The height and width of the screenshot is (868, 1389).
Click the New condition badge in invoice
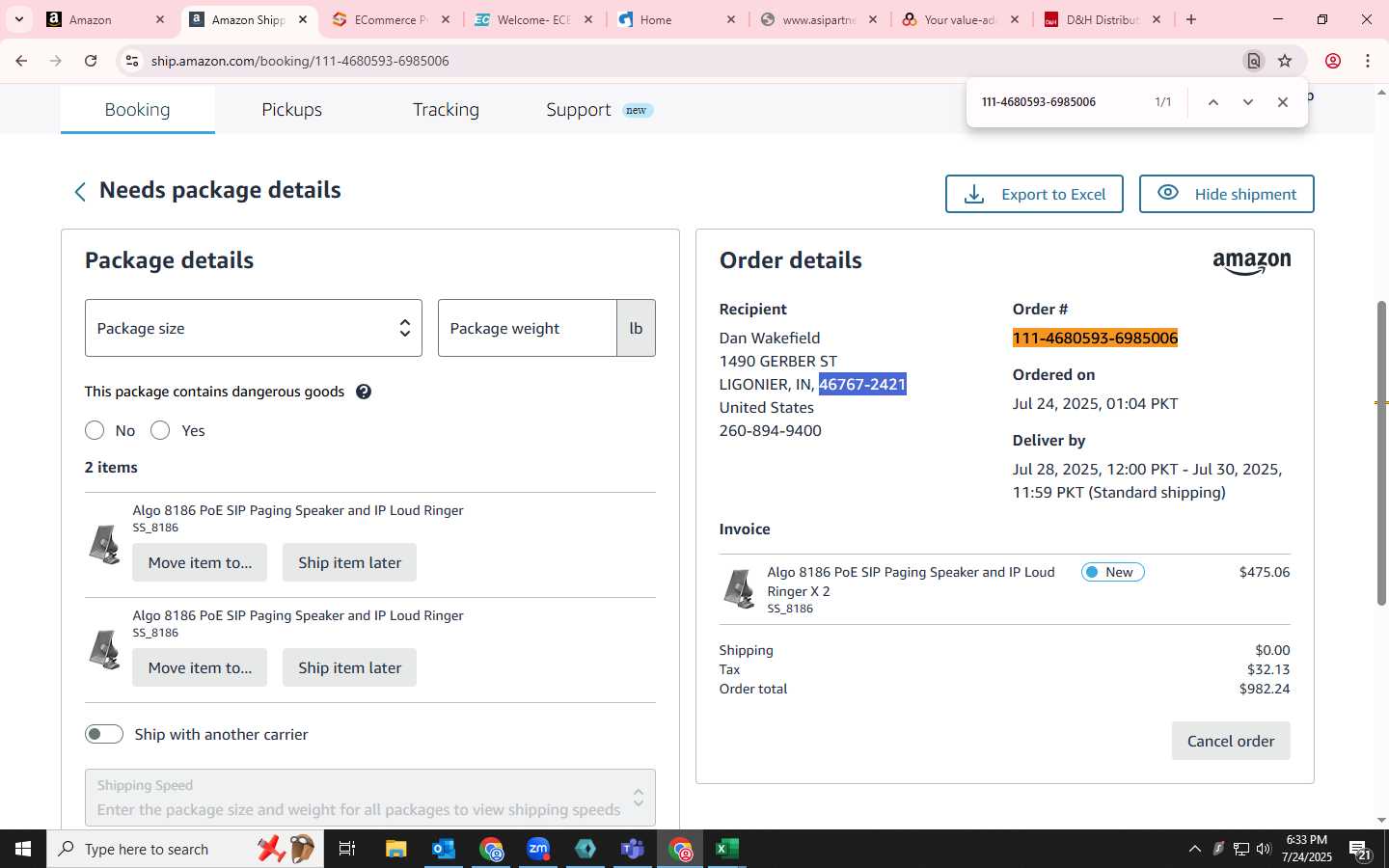tap(1113, 572)
